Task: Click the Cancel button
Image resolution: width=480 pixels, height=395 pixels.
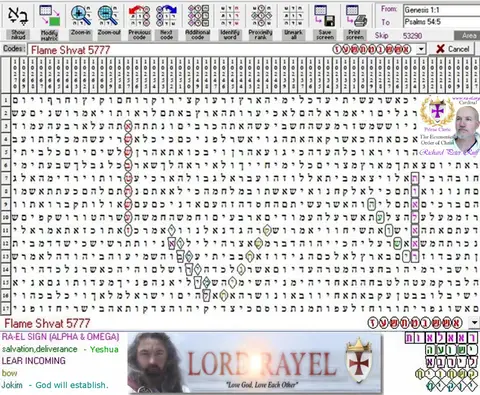Action: [x=453, y=49]
